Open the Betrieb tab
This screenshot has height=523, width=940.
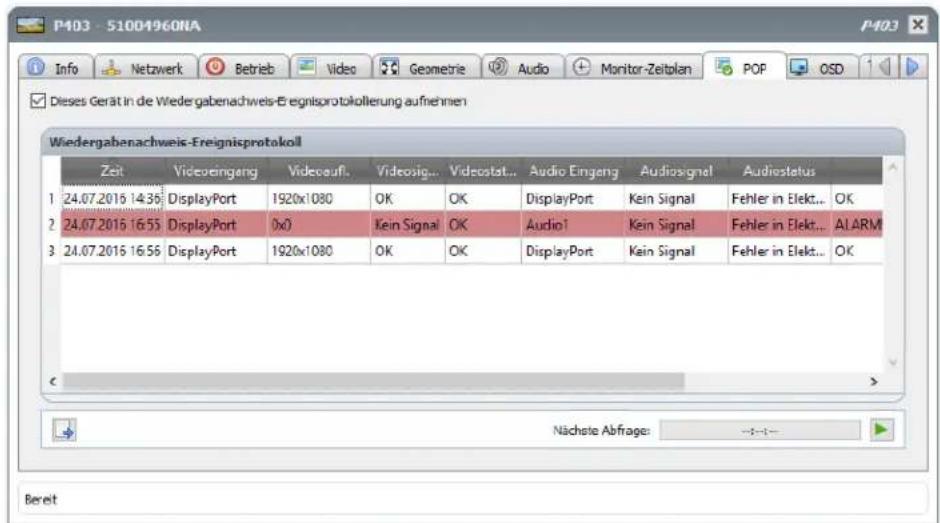pyautogui.click(x=243, y=68)
